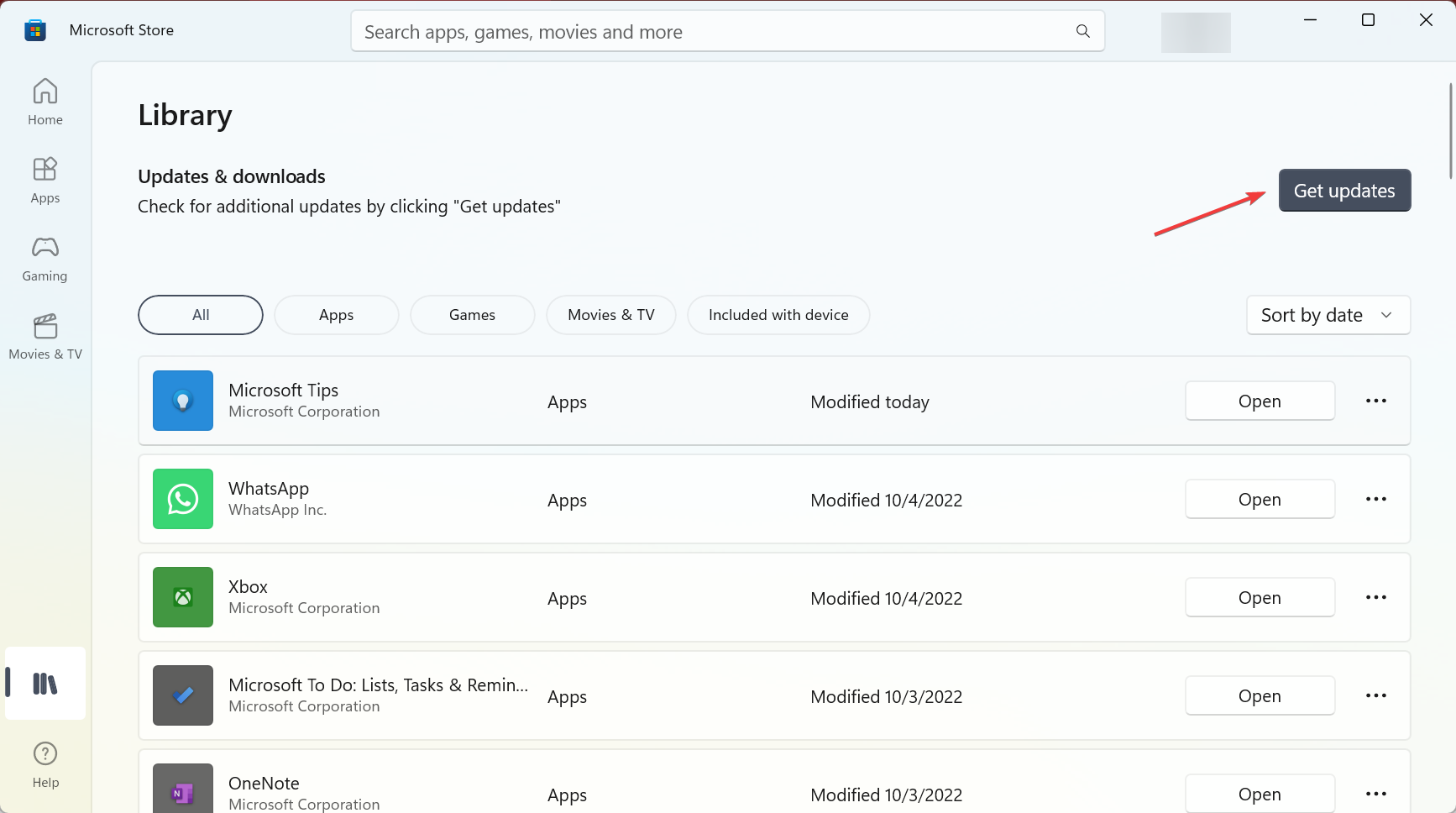This screenshot has width=1456, height=813.
Task: Select Microsoft To Do: Lists, Tasks title
Action: click(x=379, y=684)
